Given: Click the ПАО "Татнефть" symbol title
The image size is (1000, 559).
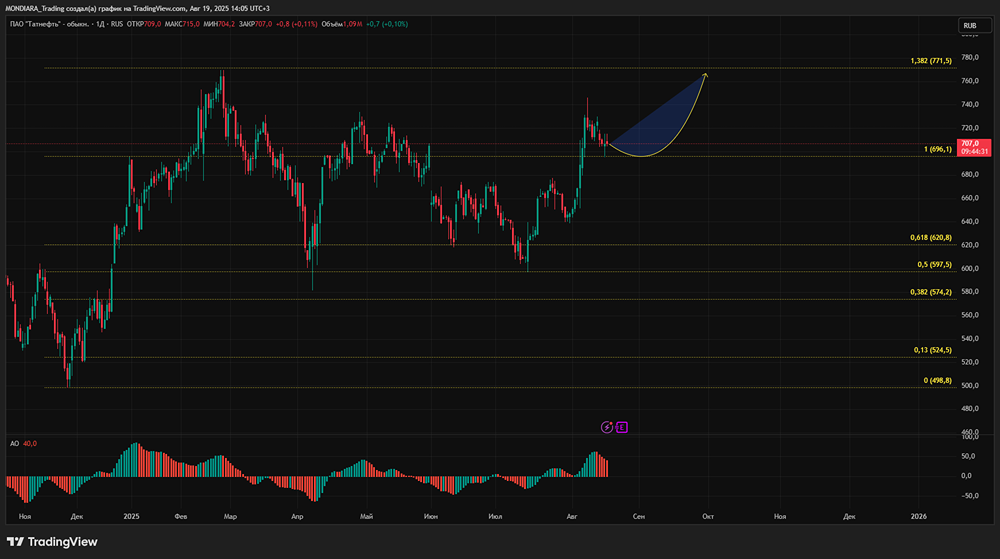Looking at the screenshot, I should pyautogui.click(x=50, y=24).
